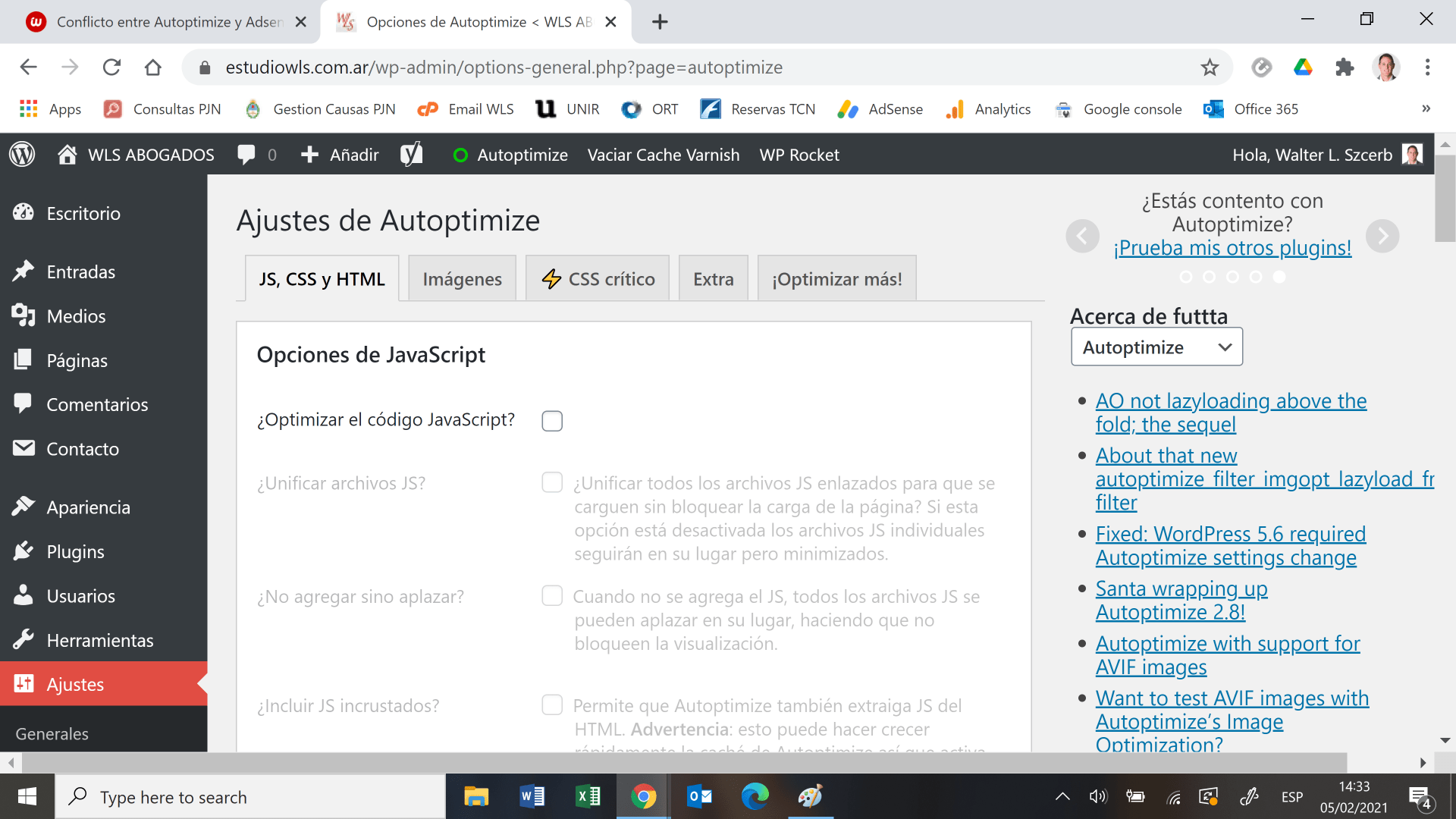Open the ¡Prueba mis otros plugins! link
This screenshot has height=819, width=1456.
[1232, 248]
